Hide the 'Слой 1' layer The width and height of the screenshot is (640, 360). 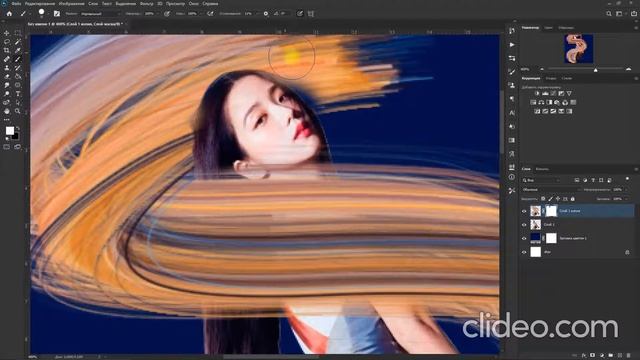[x=524, y=224]
